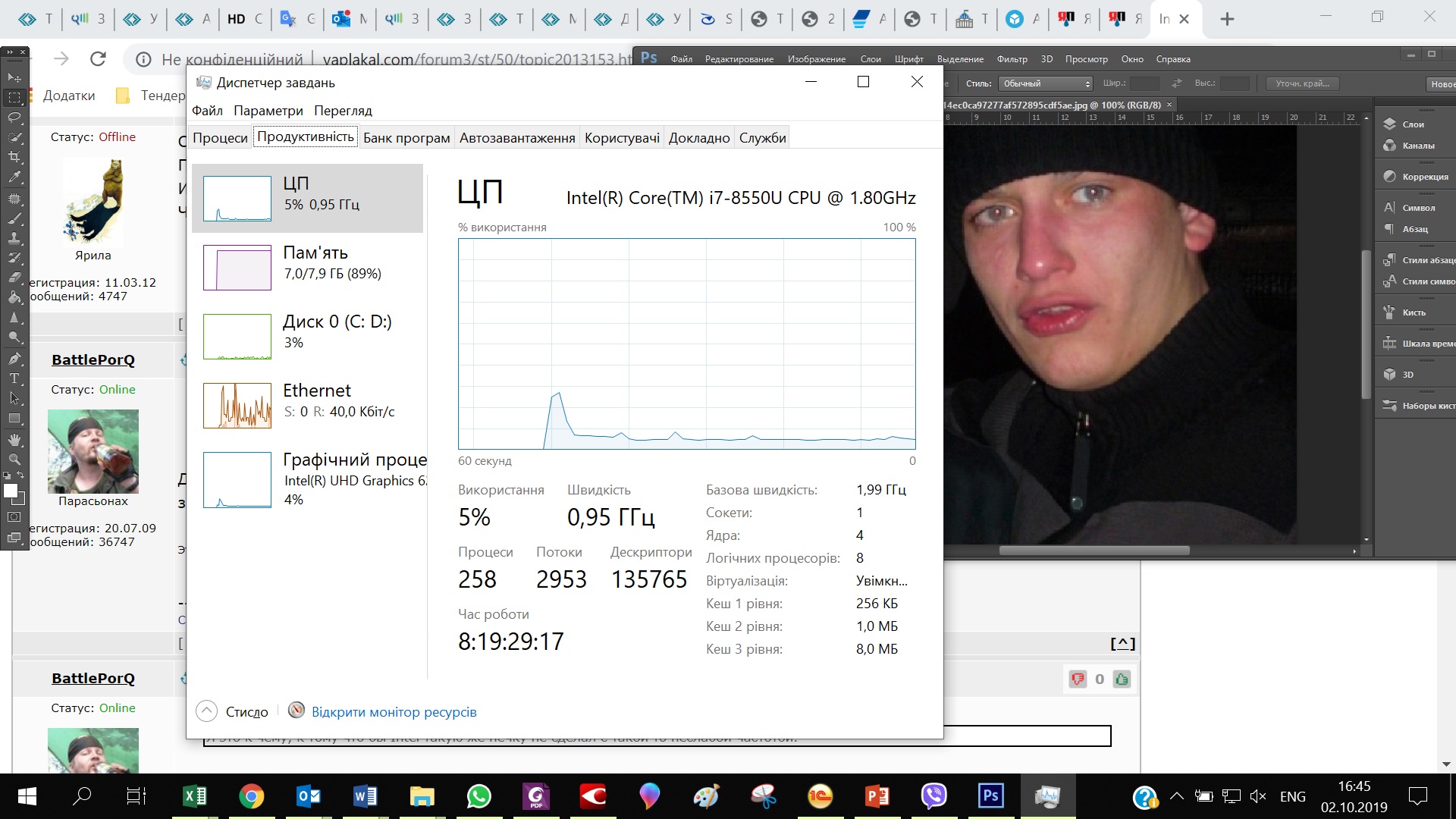Open Excel from the taskbar

(194, 796)
